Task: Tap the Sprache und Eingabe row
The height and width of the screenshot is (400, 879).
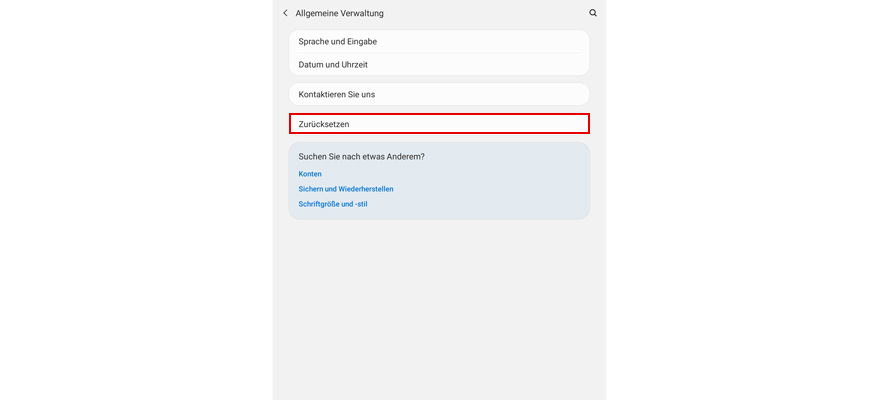Action: click(x=438, y=42)
